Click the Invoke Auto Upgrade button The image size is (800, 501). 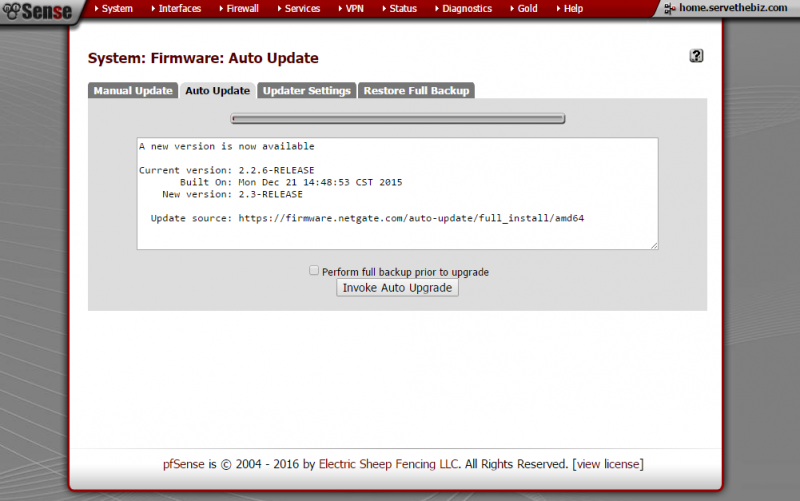397,288
